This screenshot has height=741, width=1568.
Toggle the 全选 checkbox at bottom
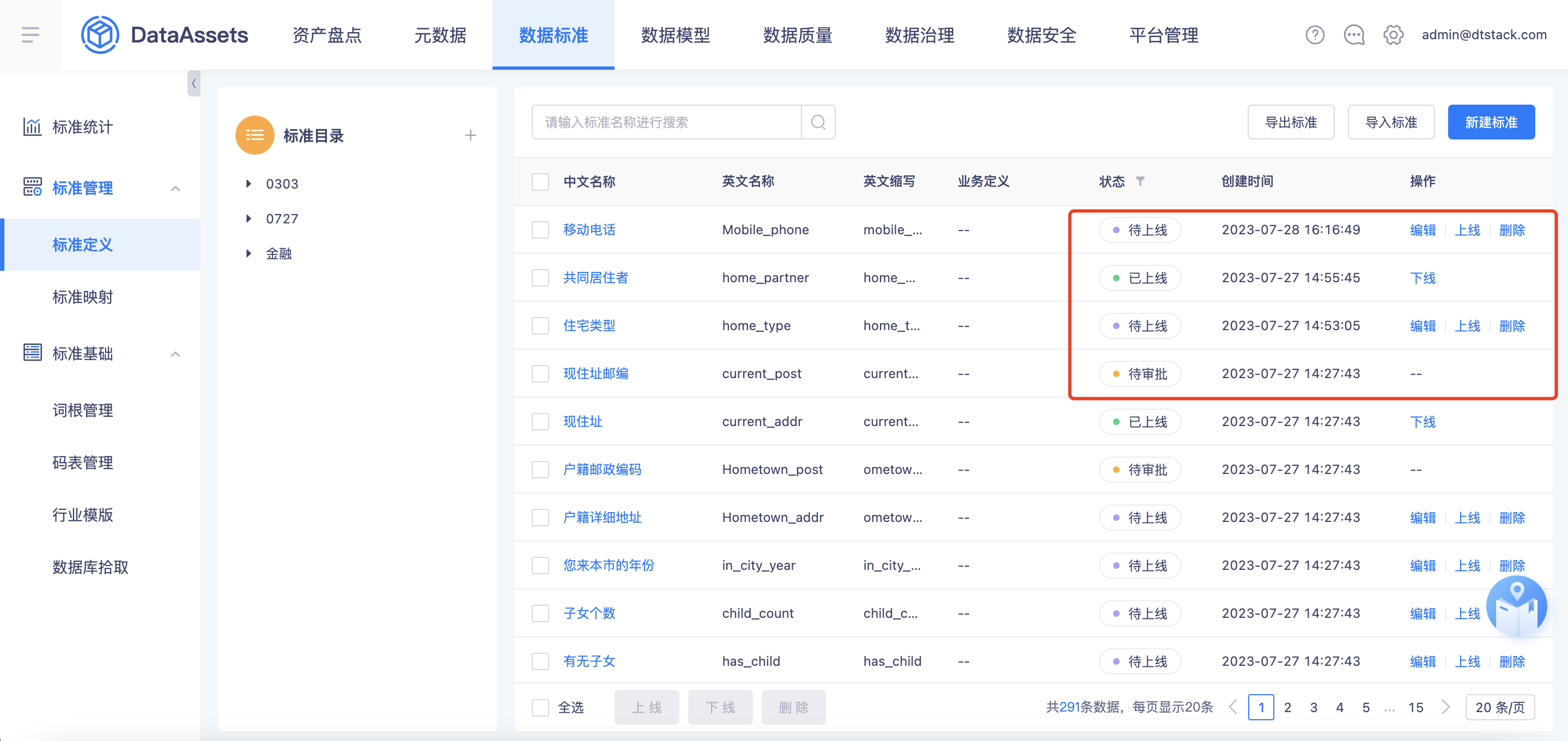click(x=540, y=707)
